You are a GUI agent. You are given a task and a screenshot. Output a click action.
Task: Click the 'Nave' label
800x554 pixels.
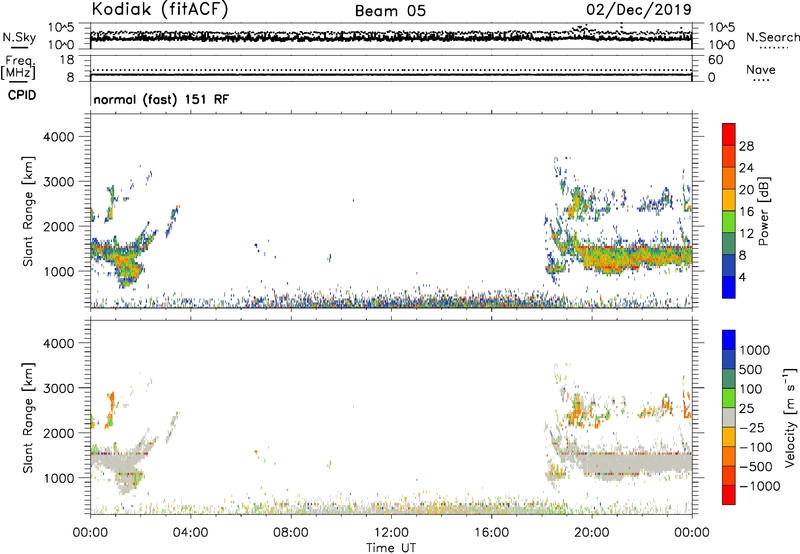click(761, 69)
